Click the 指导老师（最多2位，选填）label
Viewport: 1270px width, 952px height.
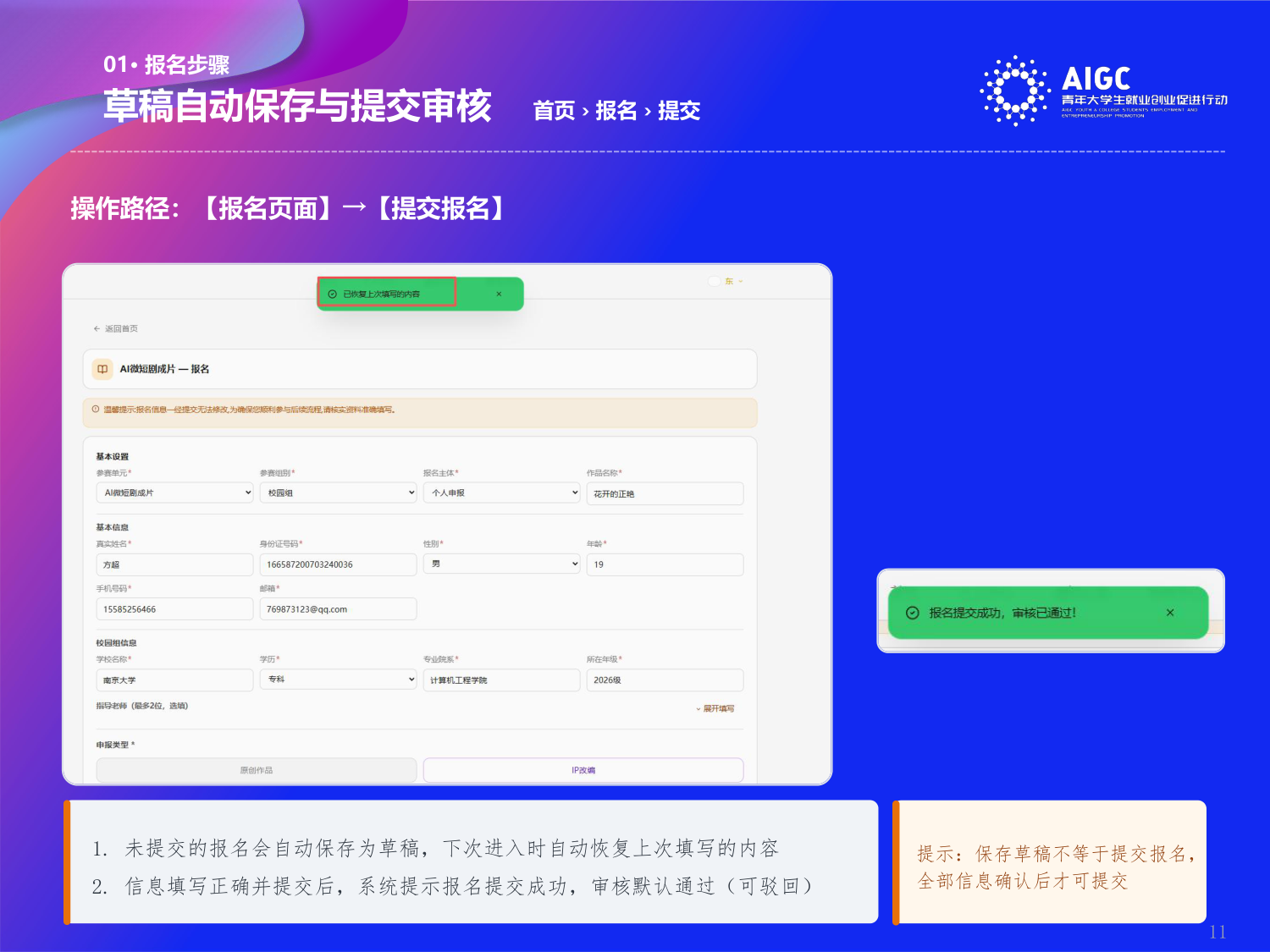tap(142, 706)
